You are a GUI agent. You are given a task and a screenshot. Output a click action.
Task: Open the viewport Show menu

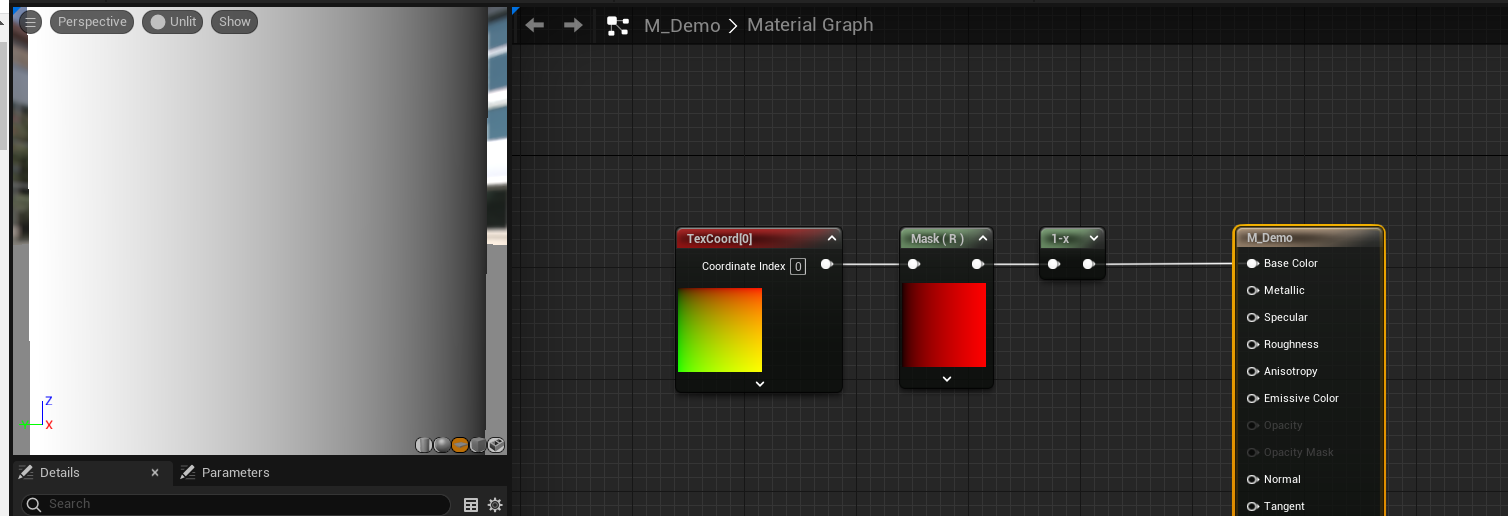(x=235, y=22)
